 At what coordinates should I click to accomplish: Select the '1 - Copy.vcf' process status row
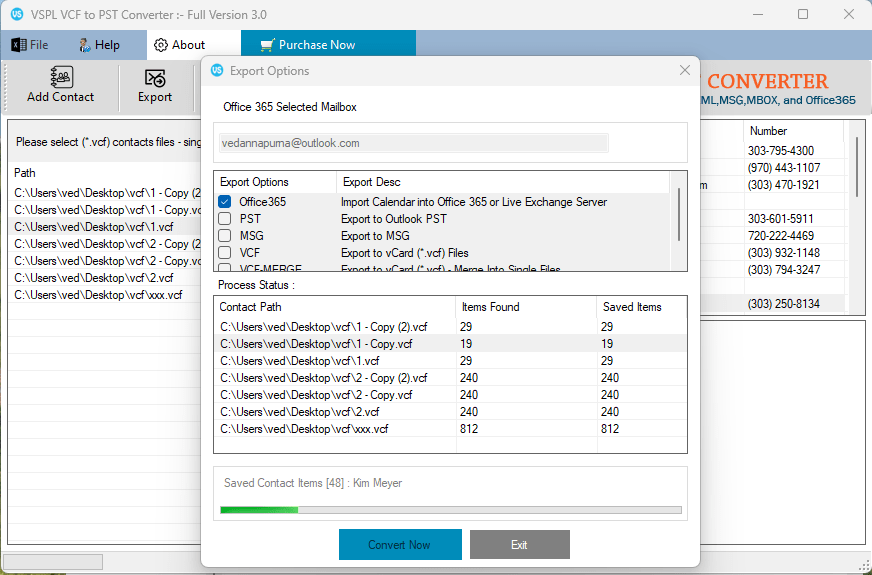coord(450,344)
